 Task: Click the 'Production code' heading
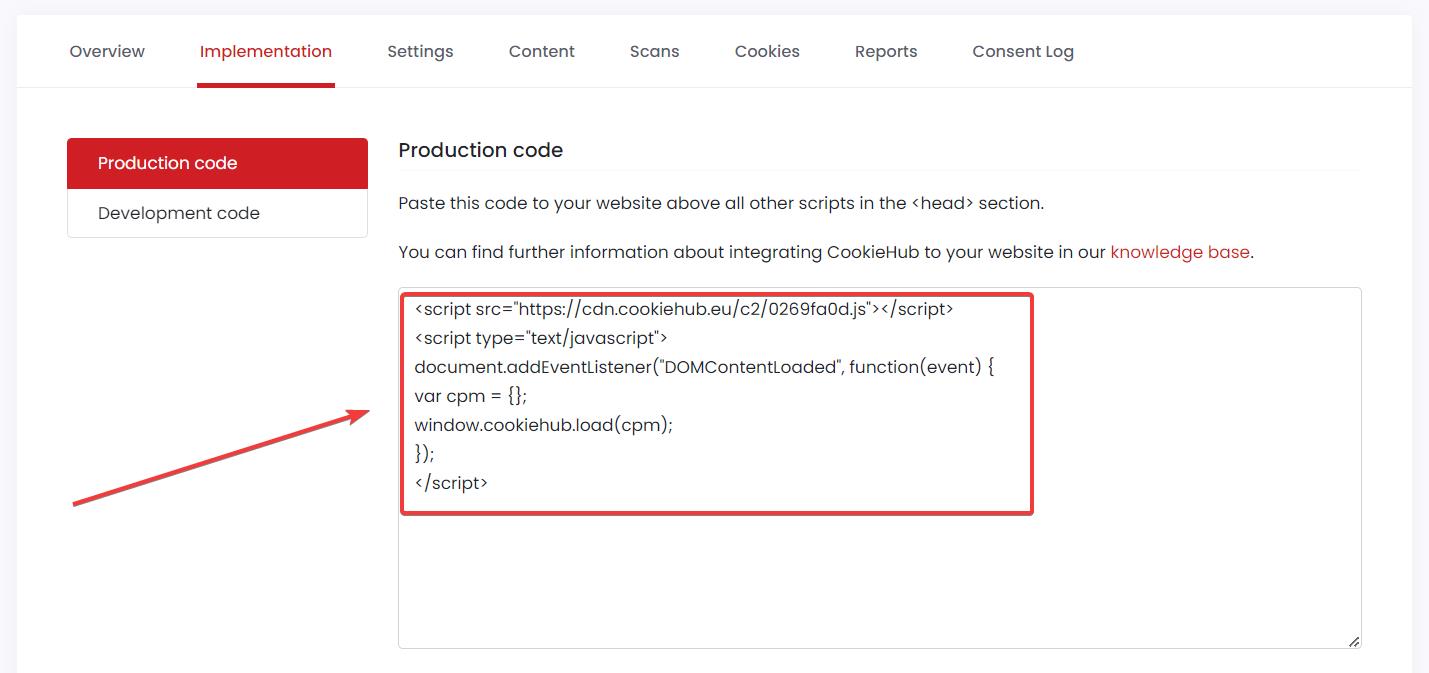pyautogui.click(x=481, y=150)
